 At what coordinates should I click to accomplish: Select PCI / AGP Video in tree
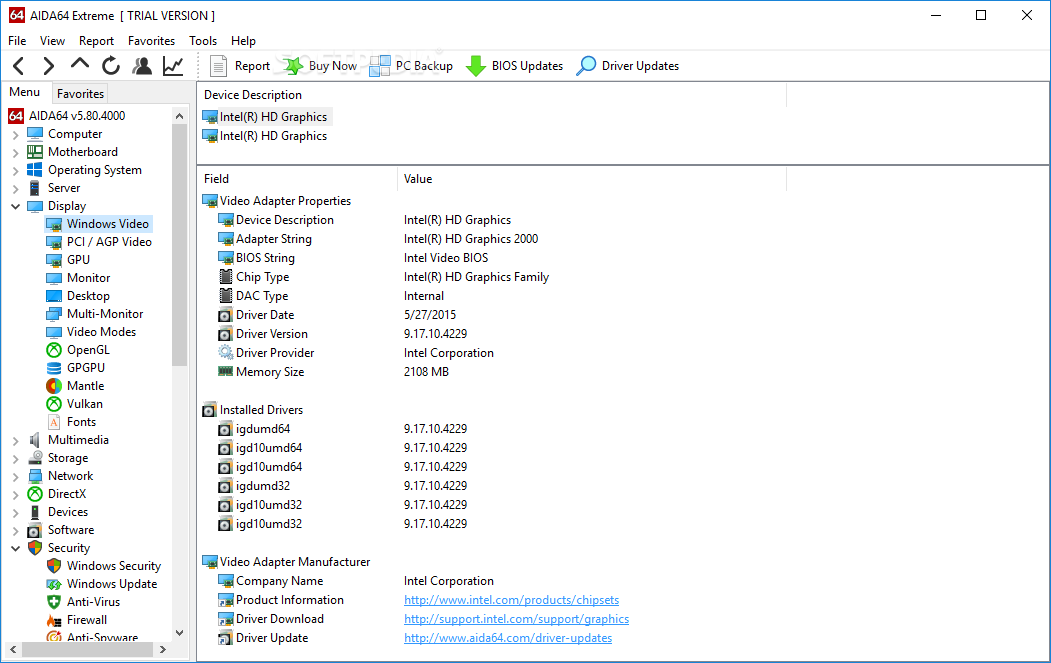click(109, 242)
